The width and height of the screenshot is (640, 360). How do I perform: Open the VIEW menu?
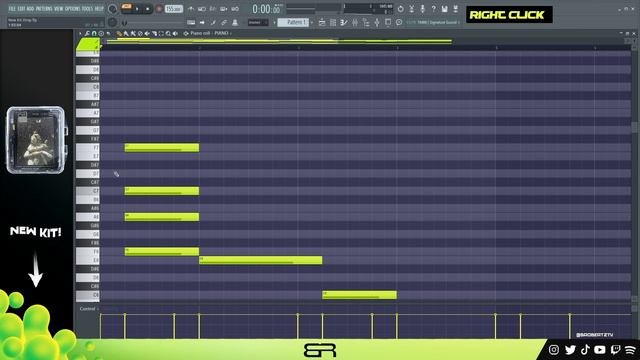pyautogui.click(x=58, y=9)
